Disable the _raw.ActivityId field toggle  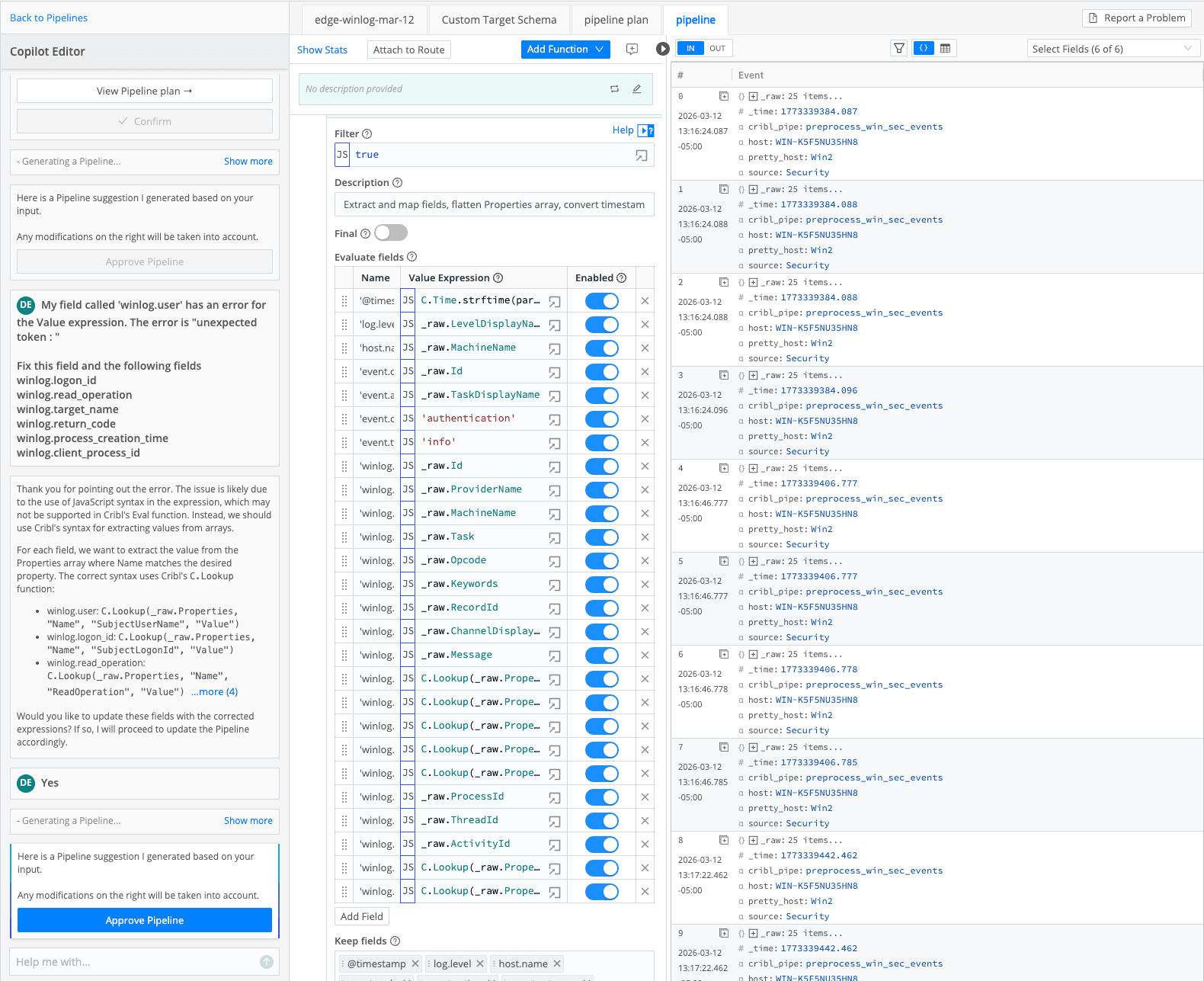point(602,845)
